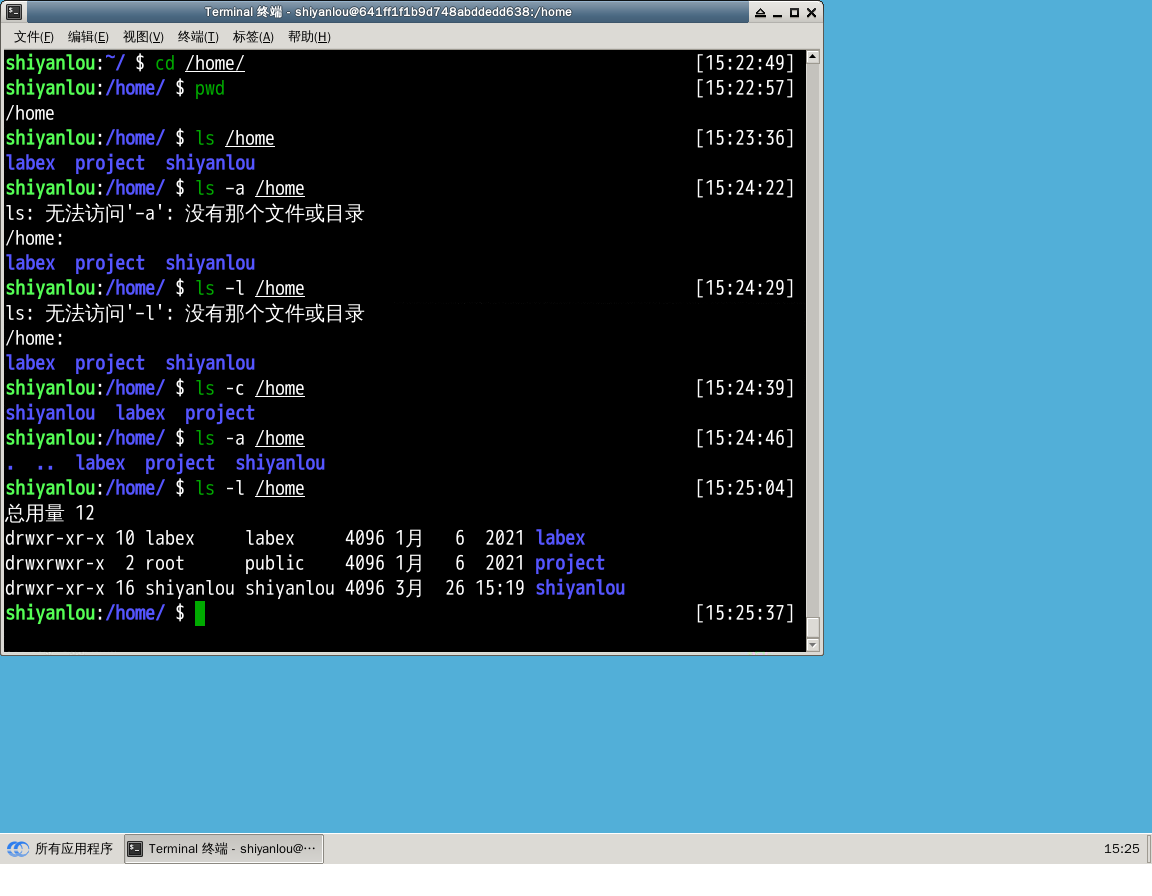Click the underlined /home/ path after cd
The height and width of the screenshot is (896, 1152).
click(x=215, y=63)
